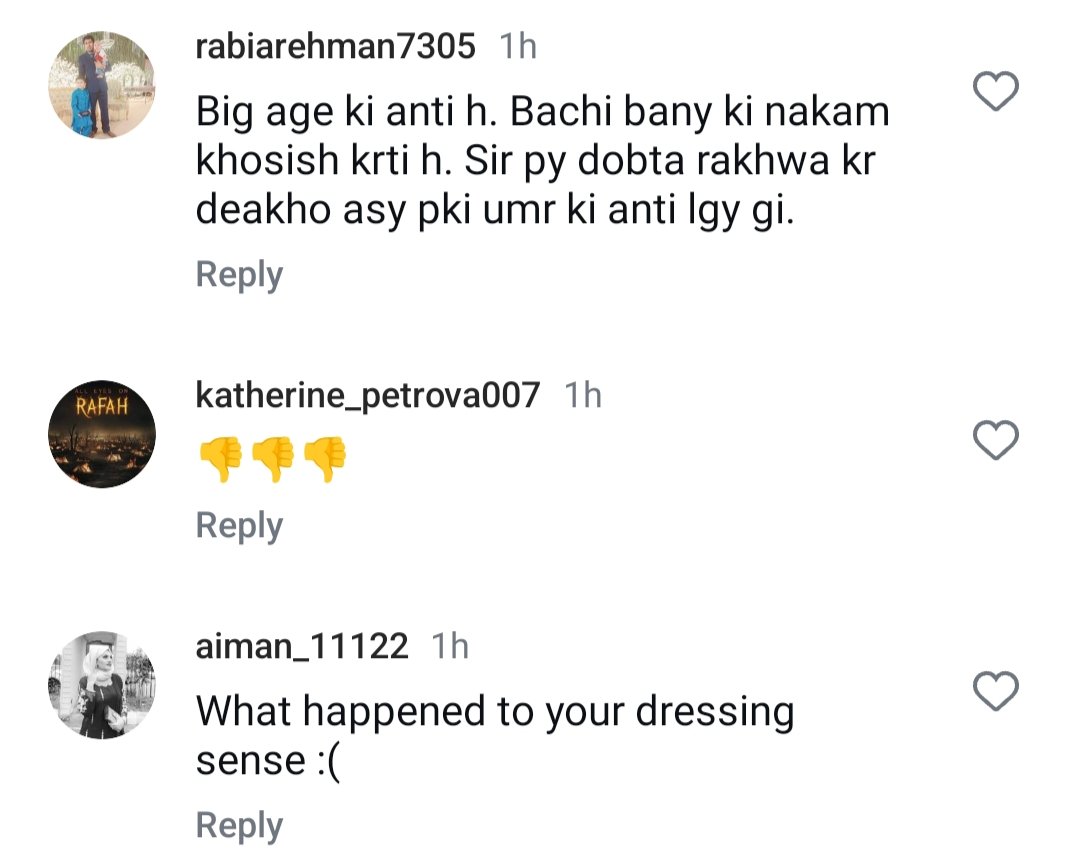This screenshot has width=1080, height=868.
Task: Like rabiarehman7305's comment with the heart
Action: point(995,93)
